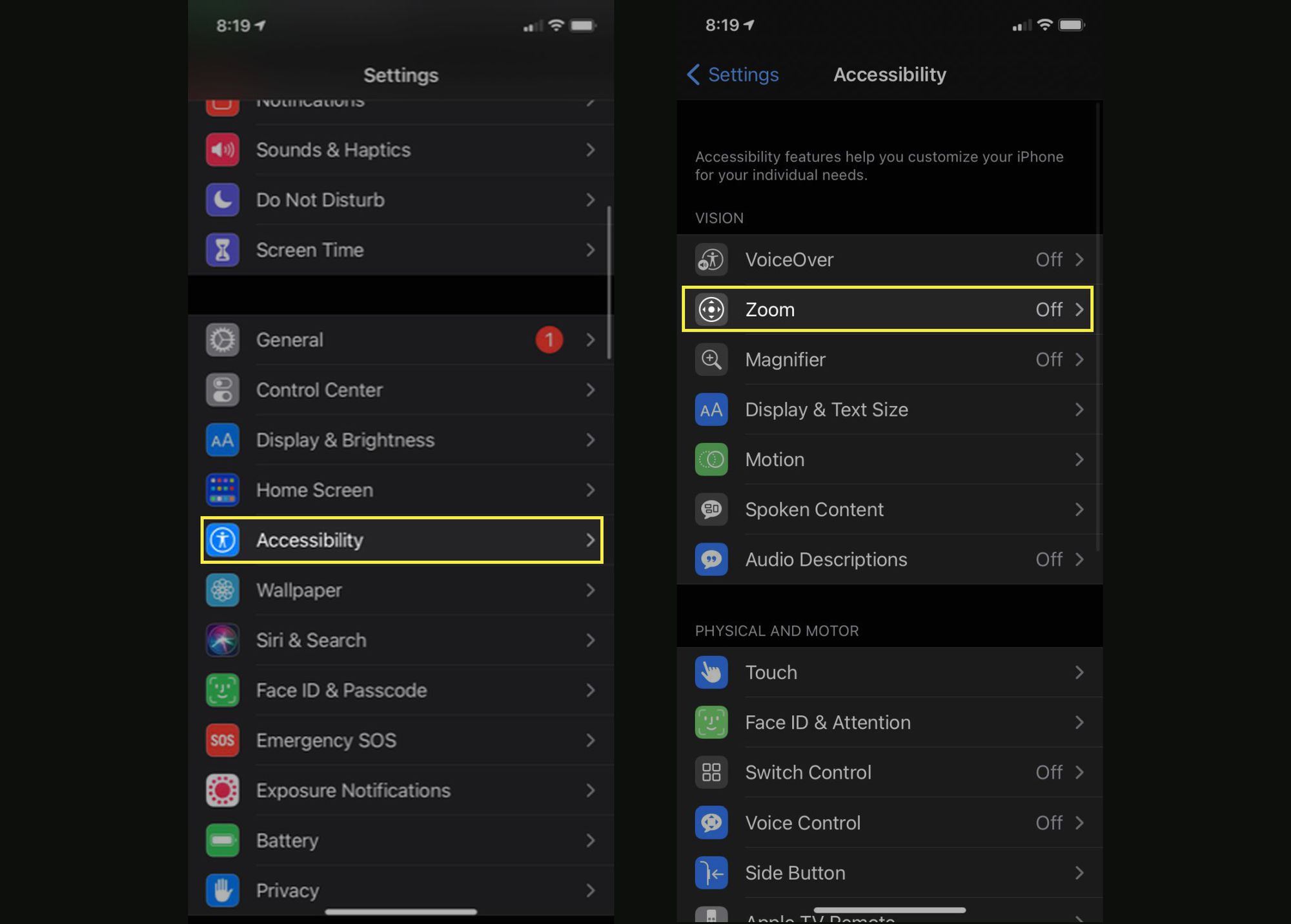Open General settings with notification badge
The image size is (1291, 924).
401,340
